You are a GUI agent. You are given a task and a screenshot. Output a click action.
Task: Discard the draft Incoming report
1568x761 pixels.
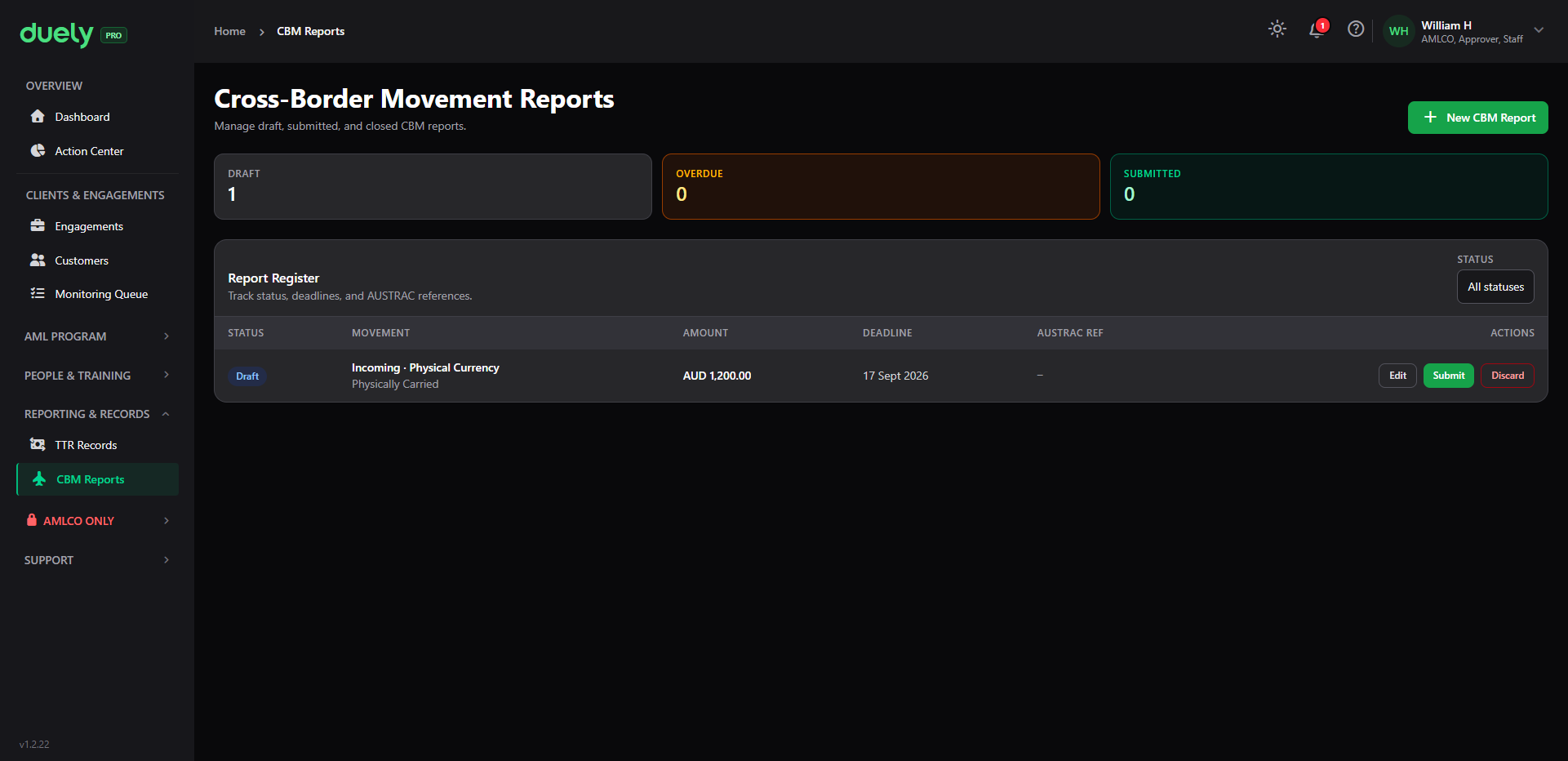coord(1507,376)
